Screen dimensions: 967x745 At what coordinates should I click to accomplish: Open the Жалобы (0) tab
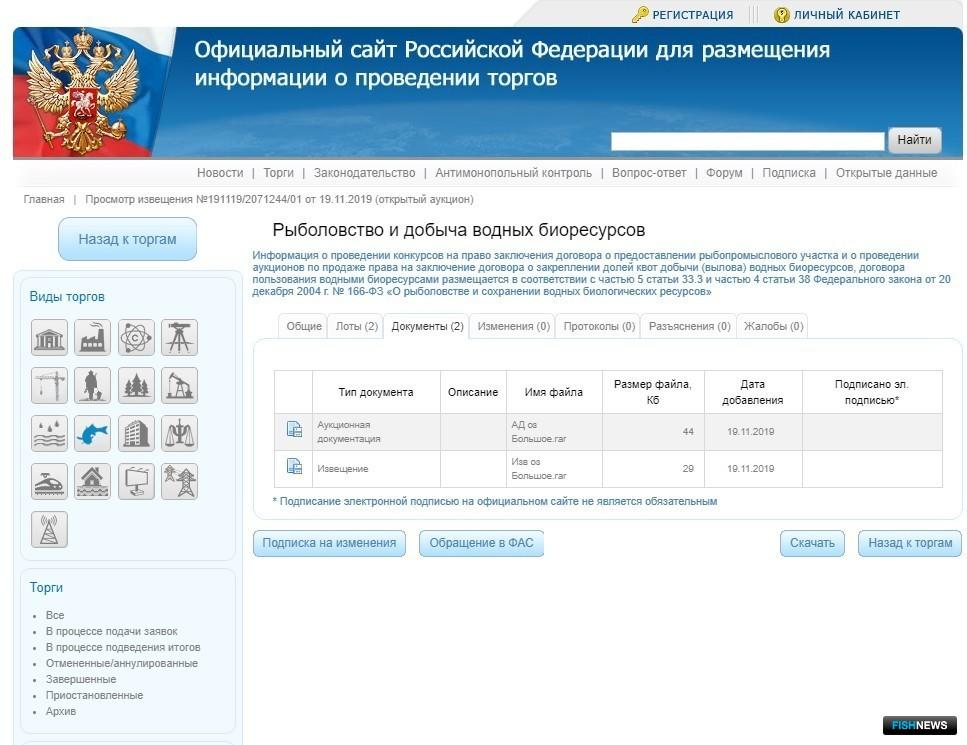click(773, 326)
